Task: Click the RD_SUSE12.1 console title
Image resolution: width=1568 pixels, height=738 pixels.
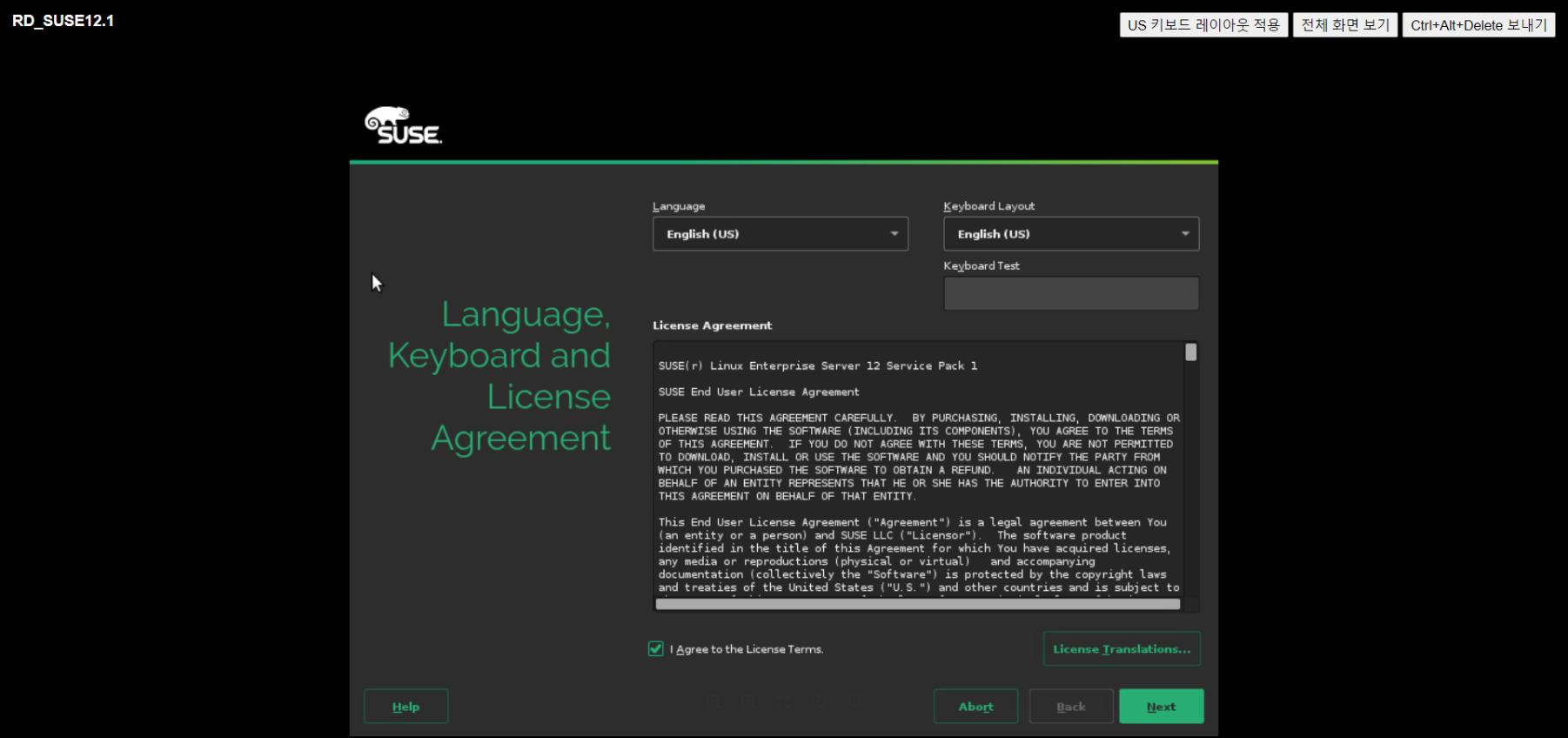Action: click(x=63, y=21)
